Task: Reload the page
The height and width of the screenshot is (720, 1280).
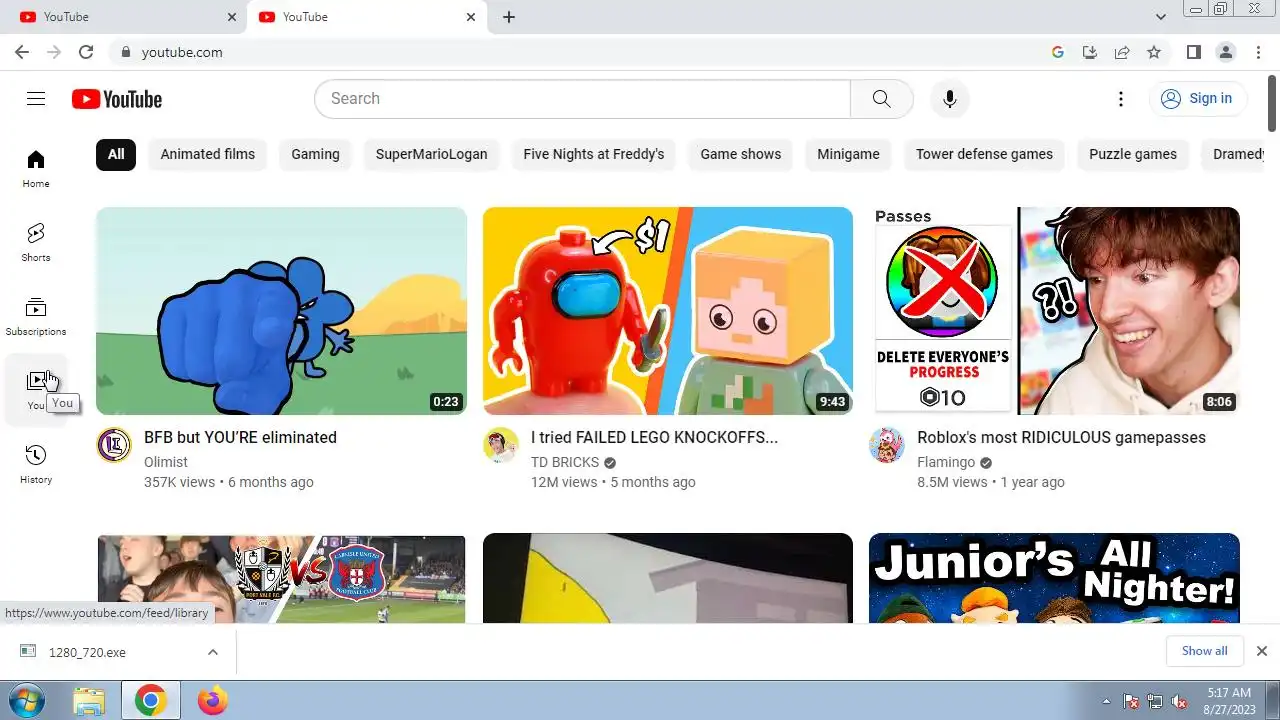Action: (86, 52)
